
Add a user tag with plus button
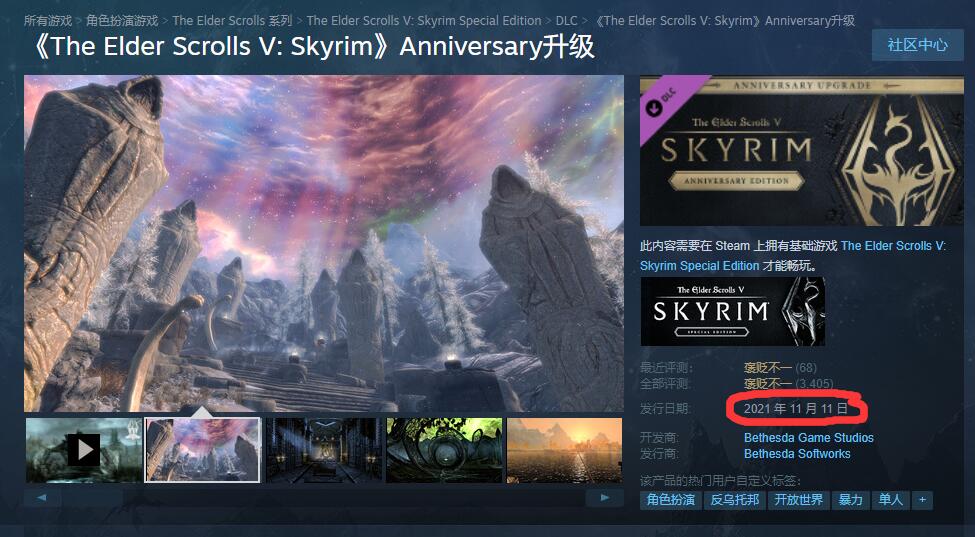point(922,500)
